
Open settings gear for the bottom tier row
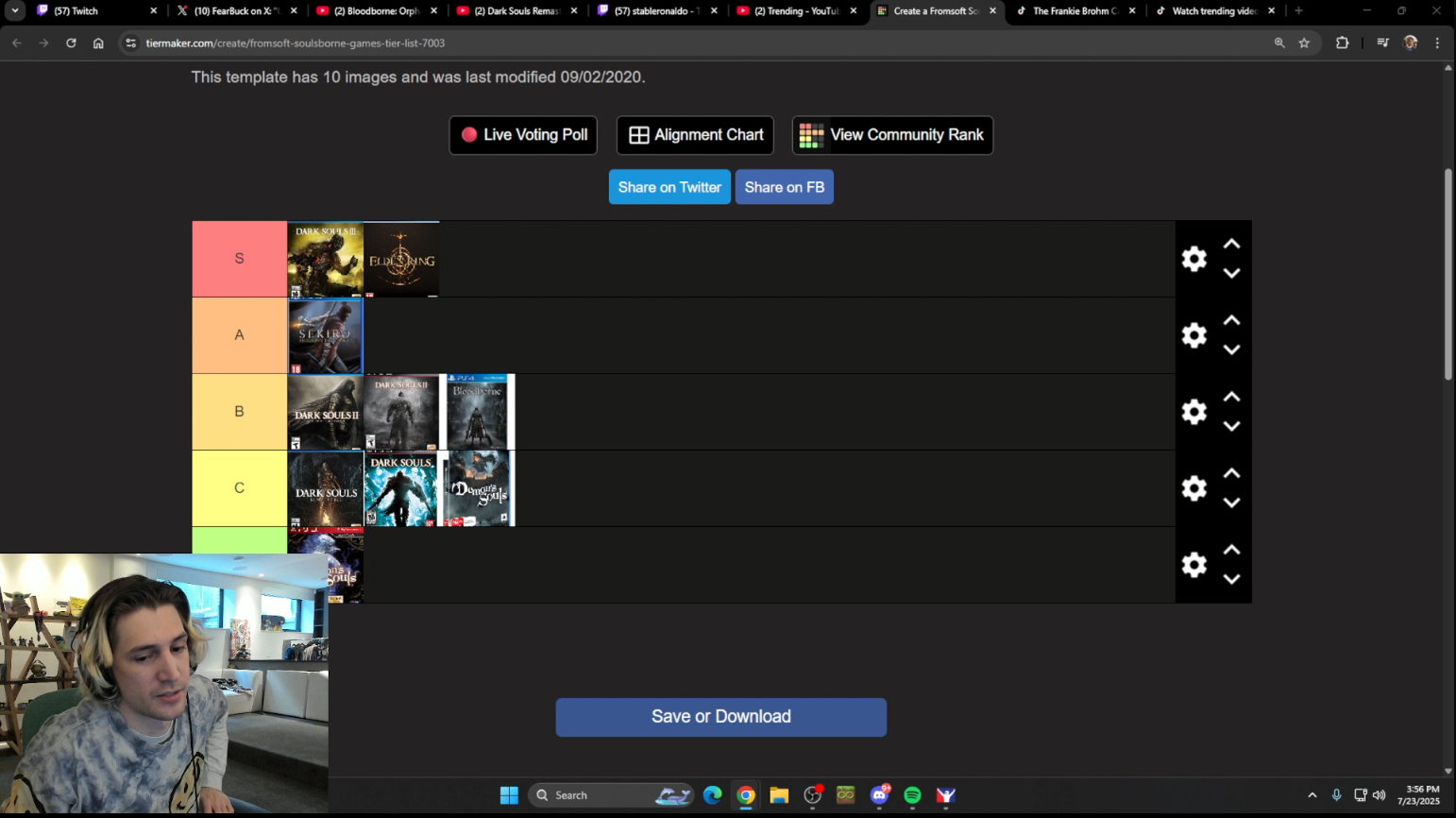(1194, 565)
